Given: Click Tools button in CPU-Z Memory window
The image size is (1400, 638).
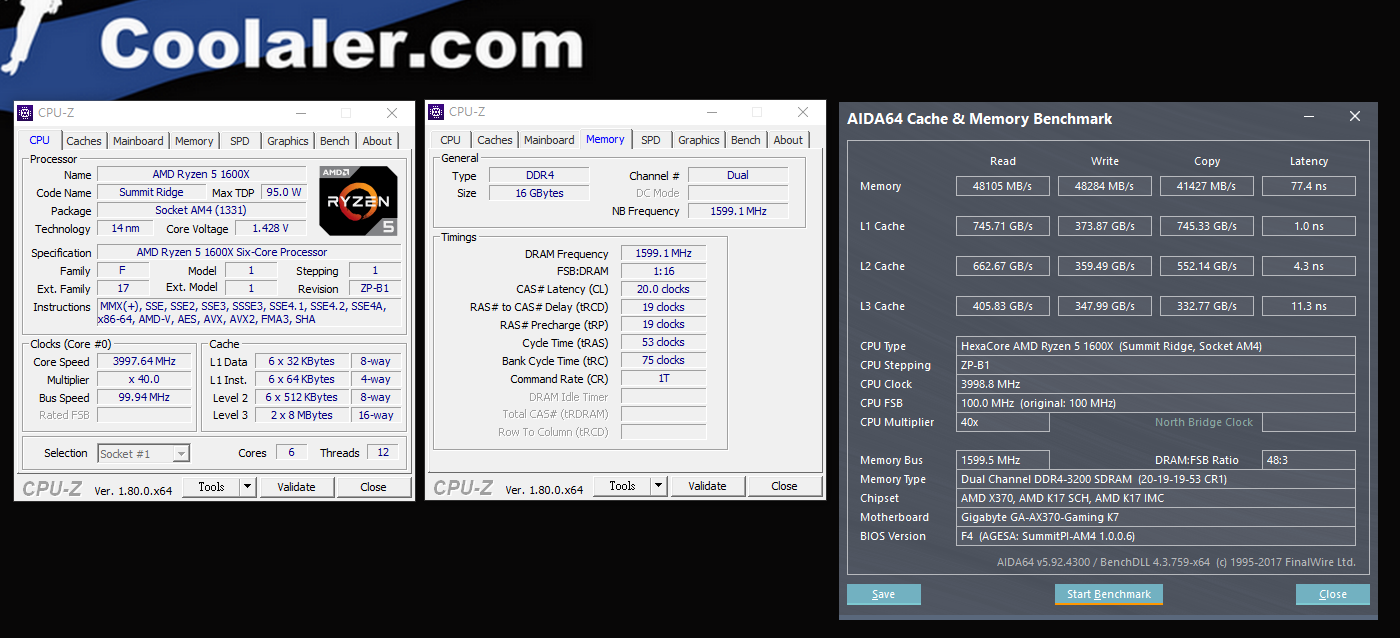Looking at the screenshot, I should pos(622,486).
